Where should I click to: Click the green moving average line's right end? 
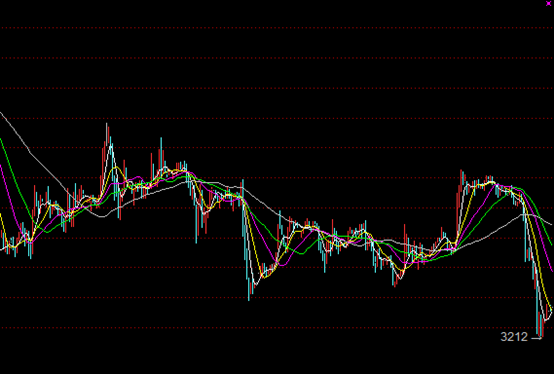[552, 244]
